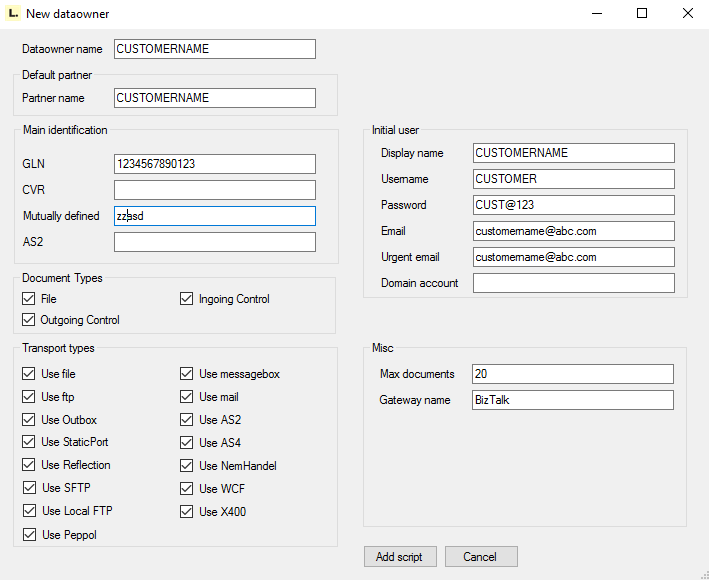
Task: Uncheck the File document type
Action: pos(28,299)
